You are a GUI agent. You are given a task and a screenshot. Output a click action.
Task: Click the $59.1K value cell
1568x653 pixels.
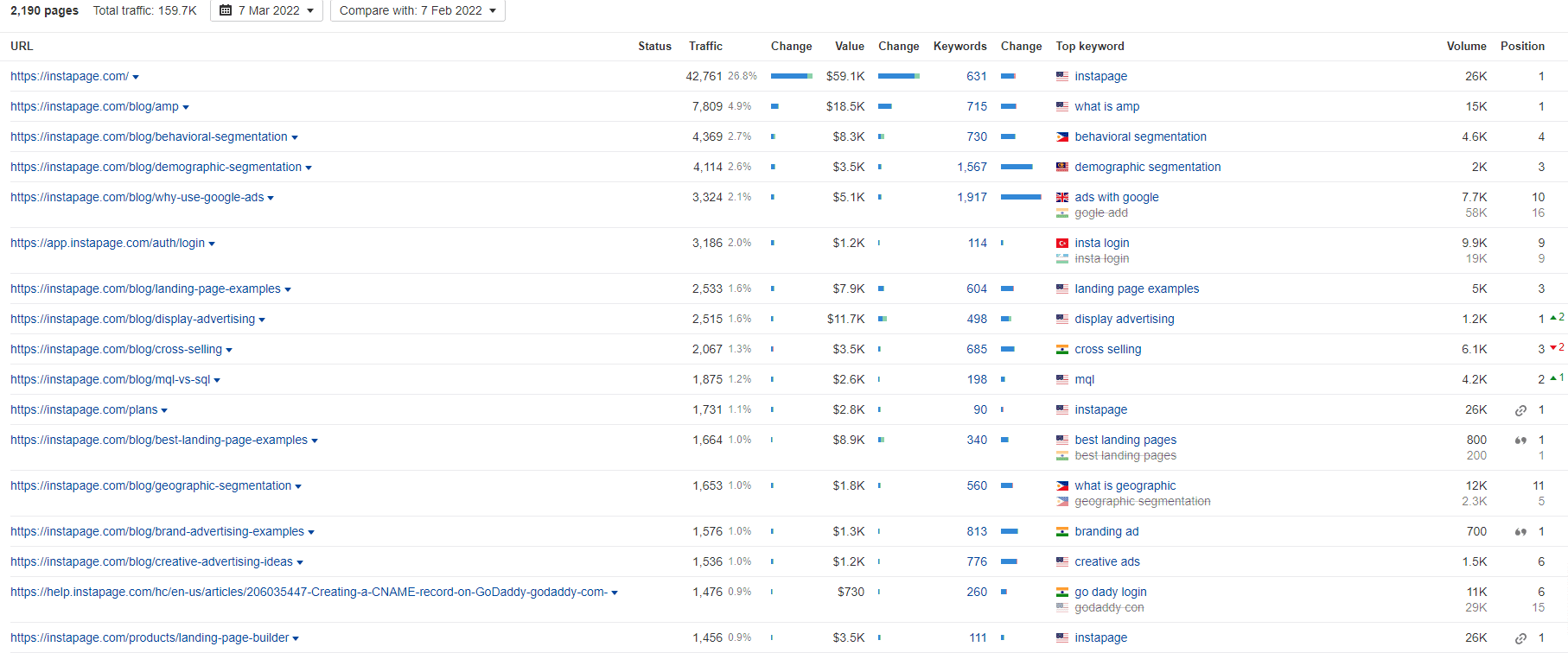tap(845, 76)
